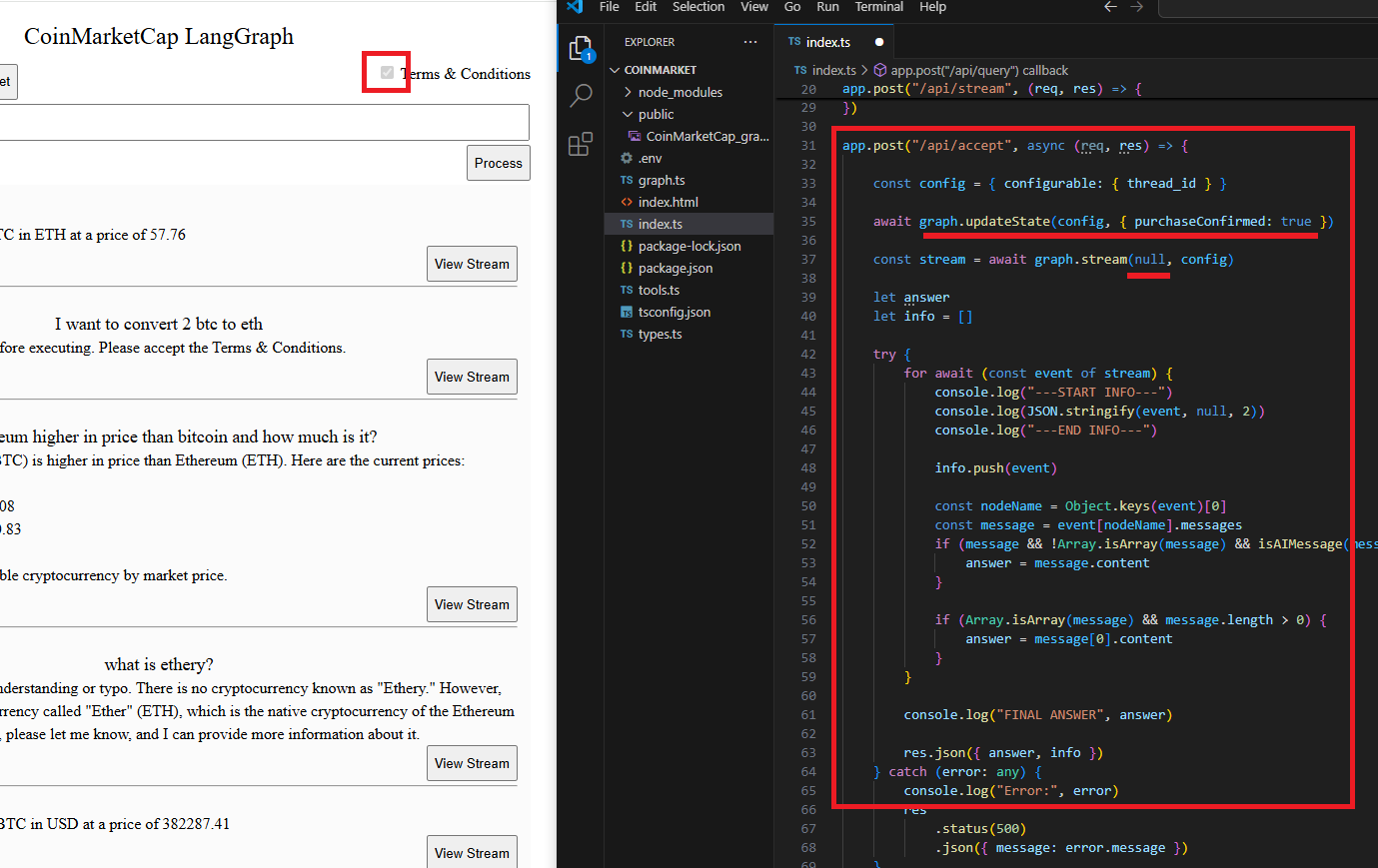
Task: Expand the node_modules folder
Action: coord(681,92)
